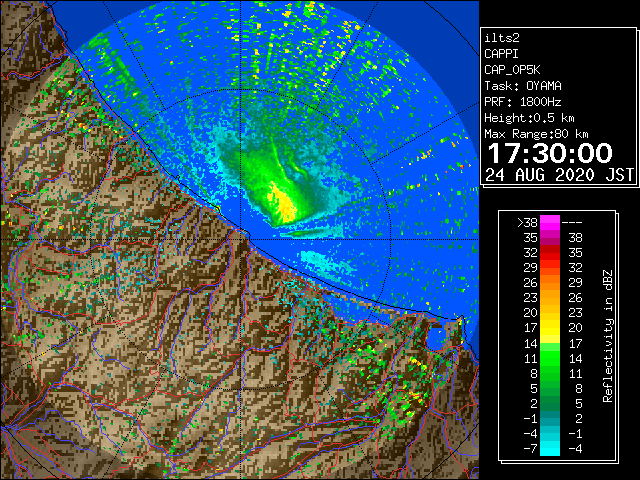
Task: Pick the magenta >38 dBZ legend swatch
Action: tap(550, 222)
